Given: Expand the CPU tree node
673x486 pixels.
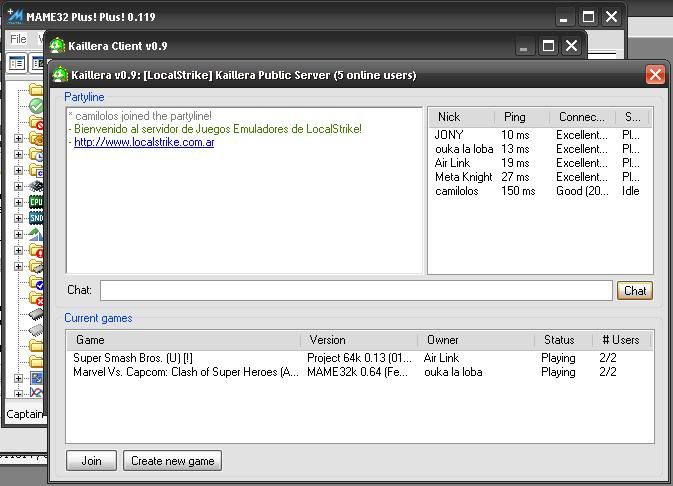Looking at the screenshot, I should point(18,202).
